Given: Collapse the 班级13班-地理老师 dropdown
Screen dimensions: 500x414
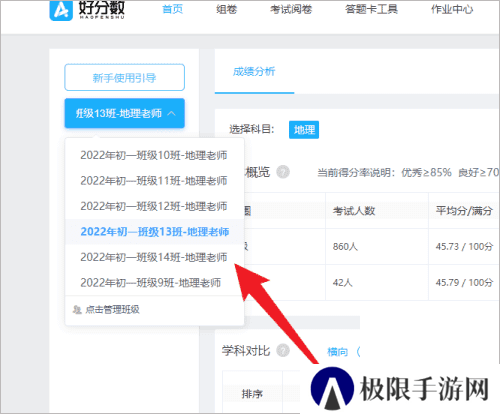Looking at the screenshot, I should 125,113.
